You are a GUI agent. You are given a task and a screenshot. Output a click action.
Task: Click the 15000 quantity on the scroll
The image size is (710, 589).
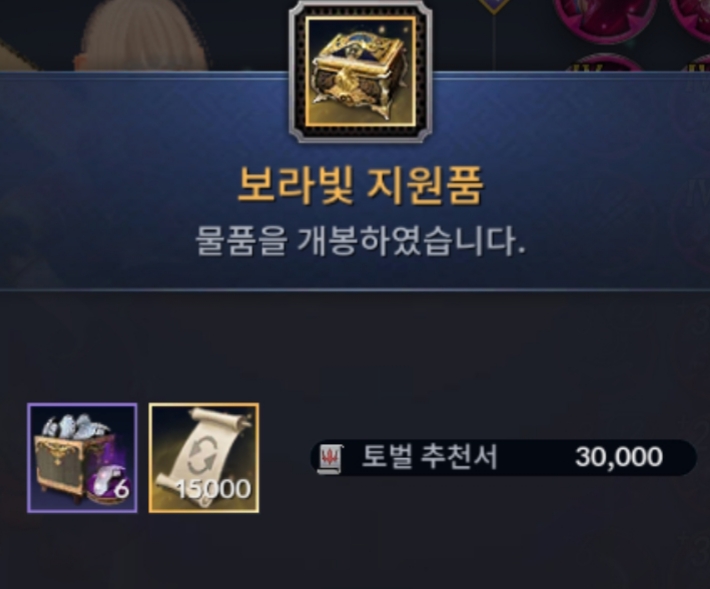213,489
